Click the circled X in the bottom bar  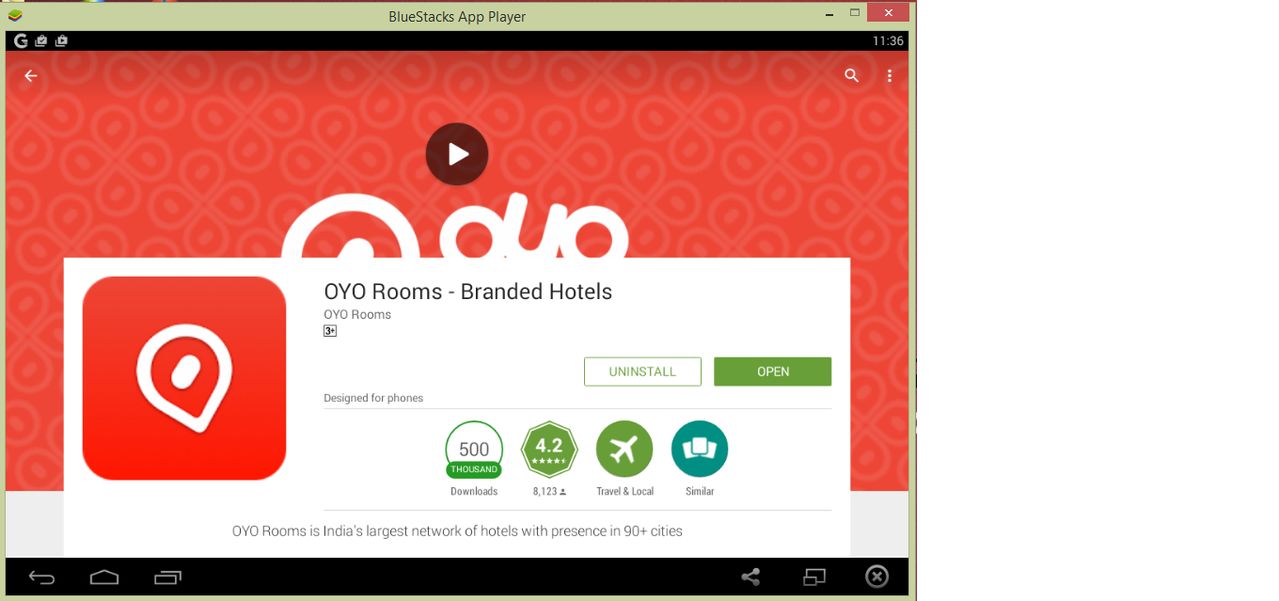point(877,577)
